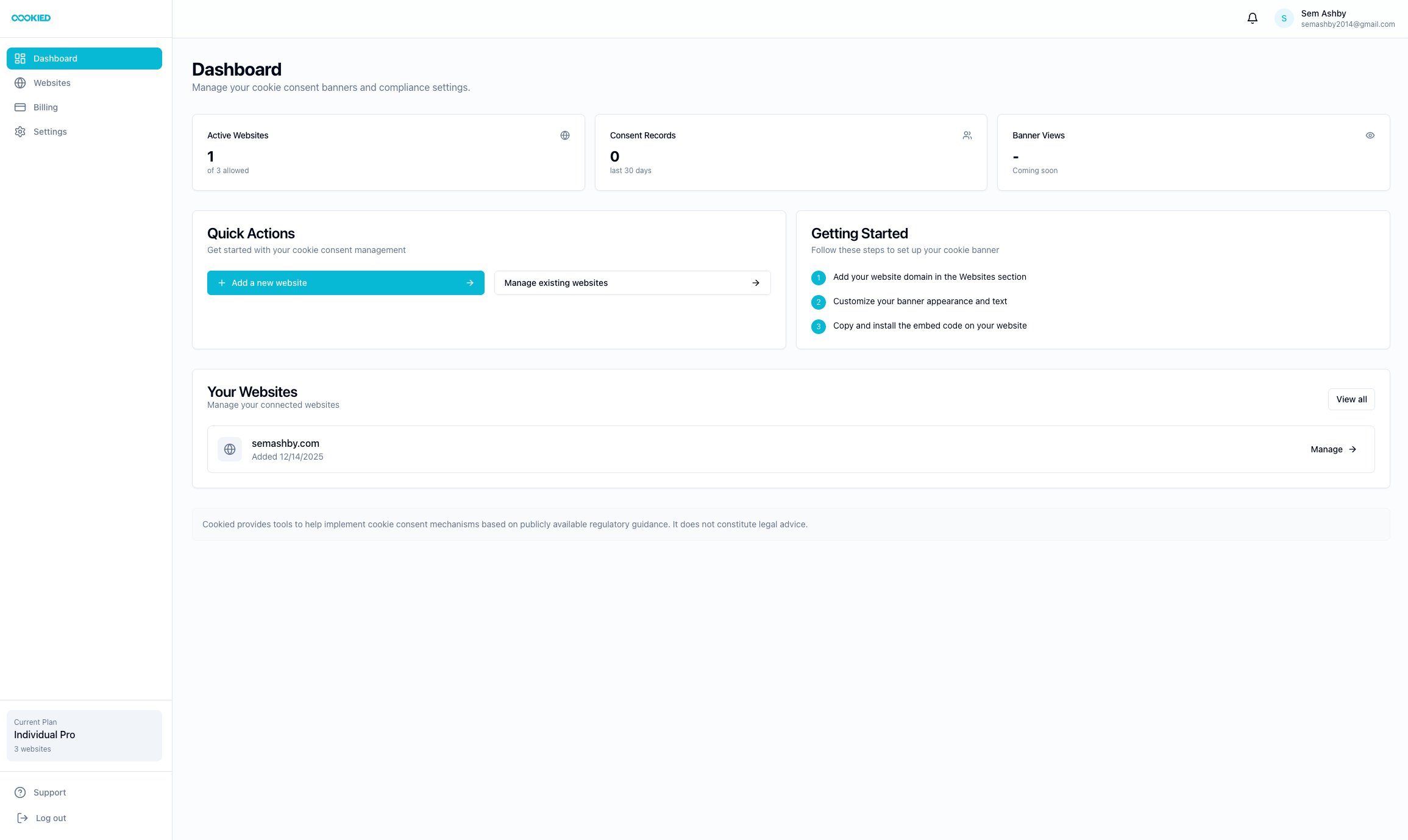
Task: Click the notification bell icon
Action: (1252, 18)
